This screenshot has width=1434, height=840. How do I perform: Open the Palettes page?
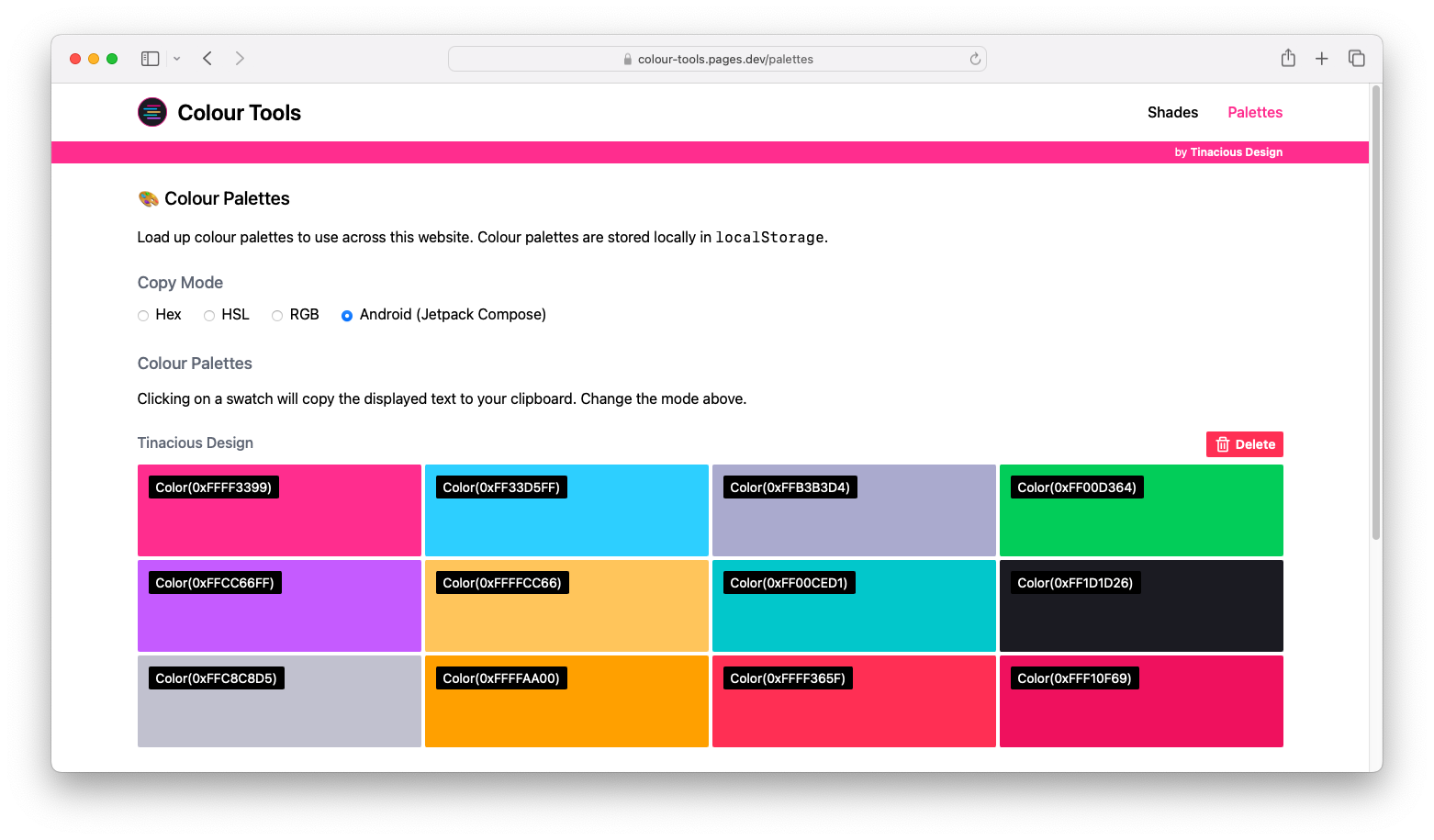pos(1255,112)
